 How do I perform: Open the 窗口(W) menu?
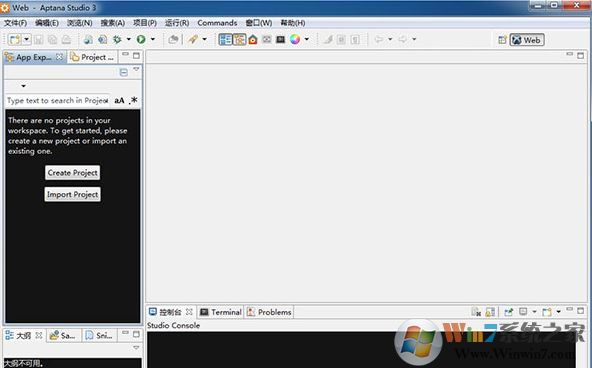259,23
